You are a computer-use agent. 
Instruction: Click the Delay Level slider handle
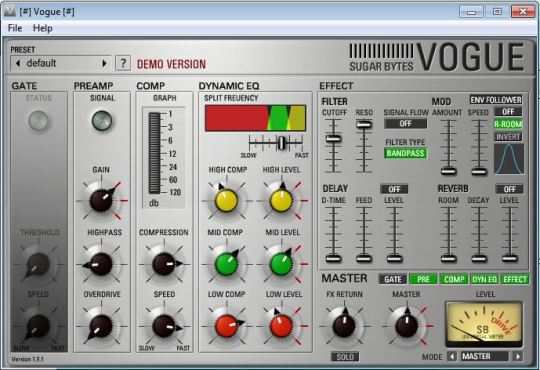(395, 258)
